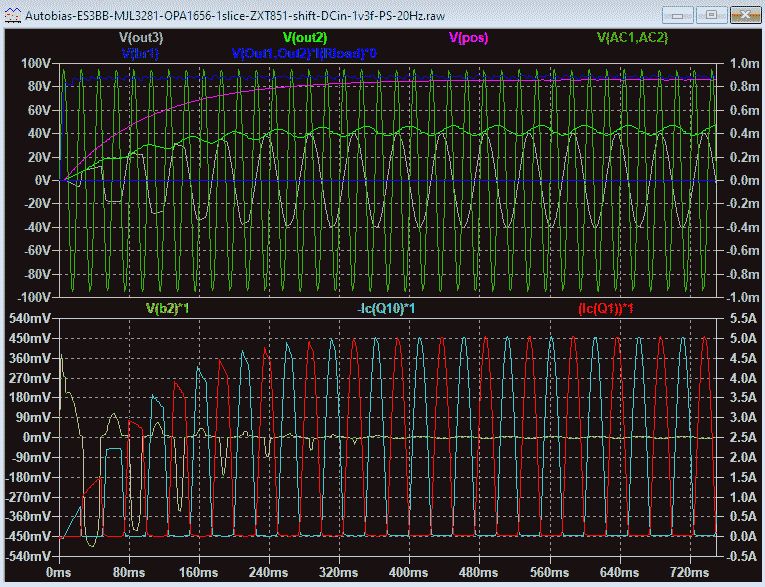Click the 1.0m right axis value
765x587 pixels.
(x=745, y=63)
